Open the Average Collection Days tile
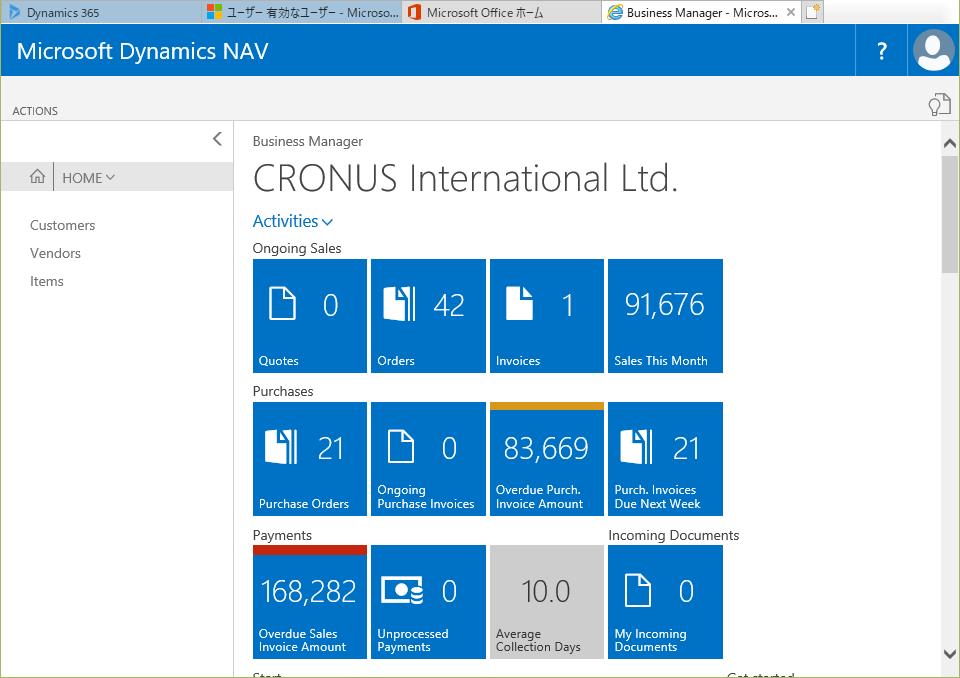Viewport: 960px width, 678px height. tap(547, 602)
